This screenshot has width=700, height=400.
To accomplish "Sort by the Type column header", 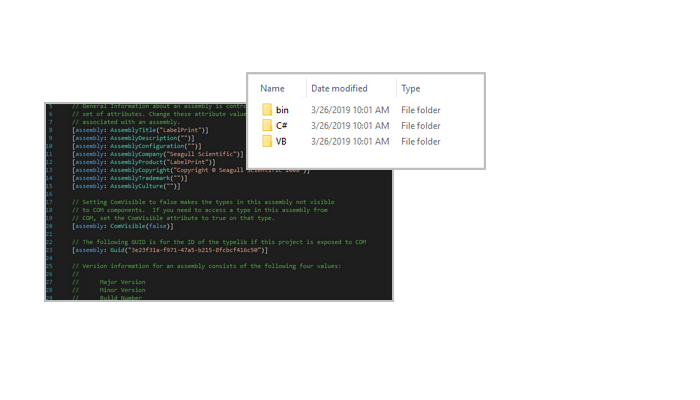I will click(x=411, y=88).
